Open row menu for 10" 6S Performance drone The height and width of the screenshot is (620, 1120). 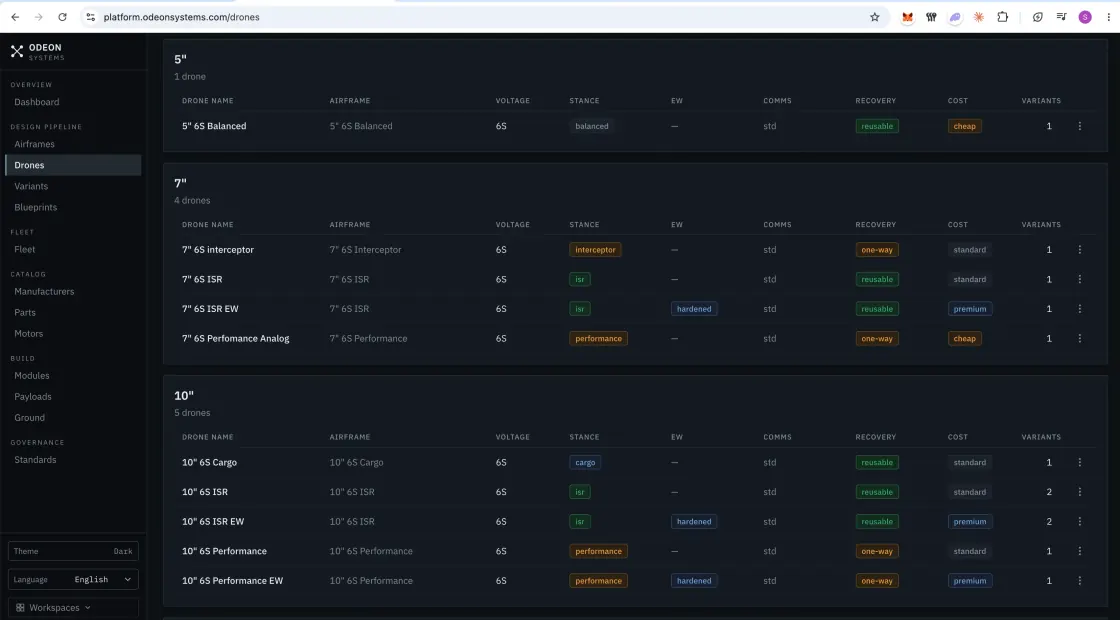coord(1079,551)
